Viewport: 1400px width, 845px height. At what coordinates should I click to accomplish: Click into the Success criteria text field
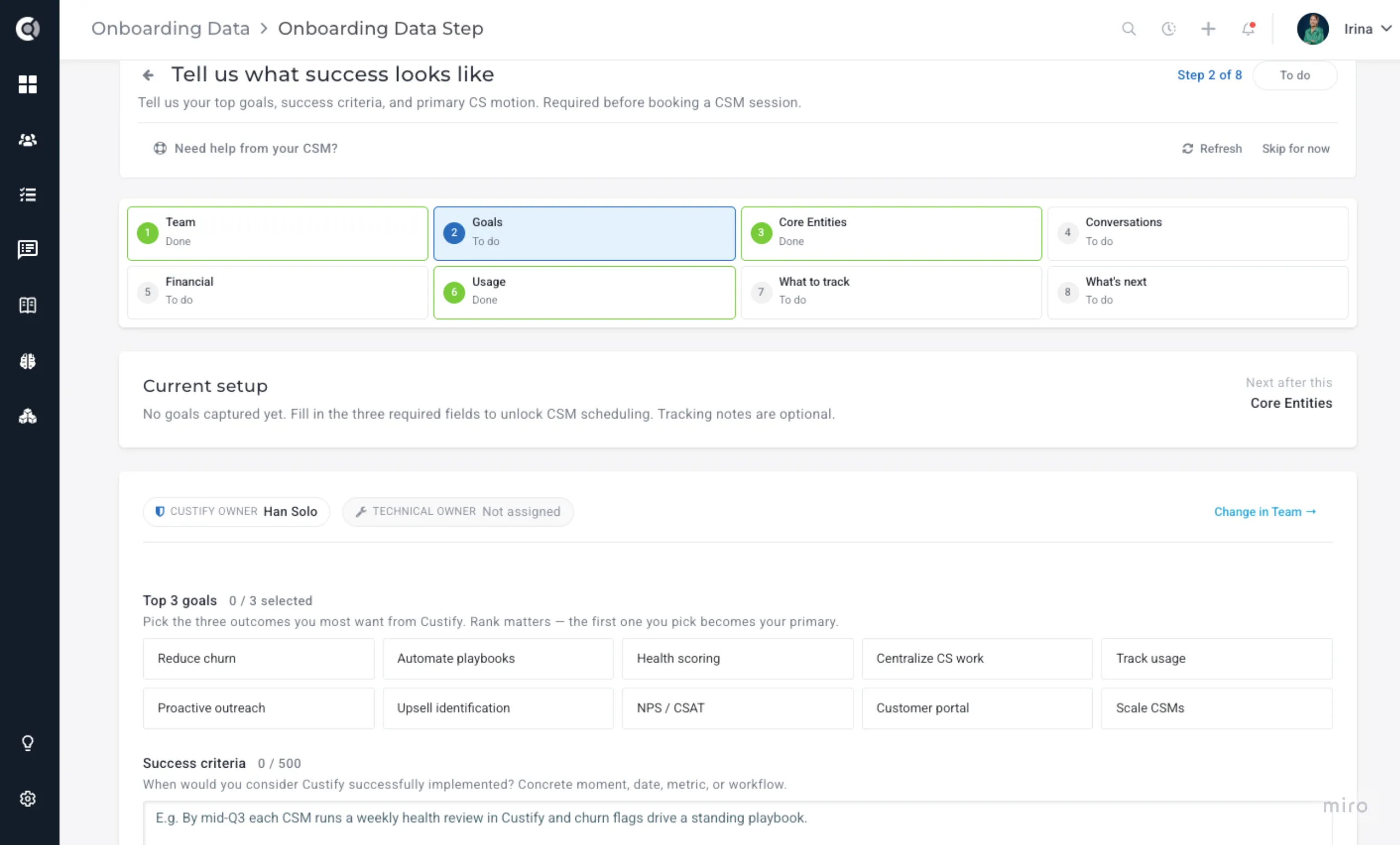pyautogui.click(x=738, y=822)
